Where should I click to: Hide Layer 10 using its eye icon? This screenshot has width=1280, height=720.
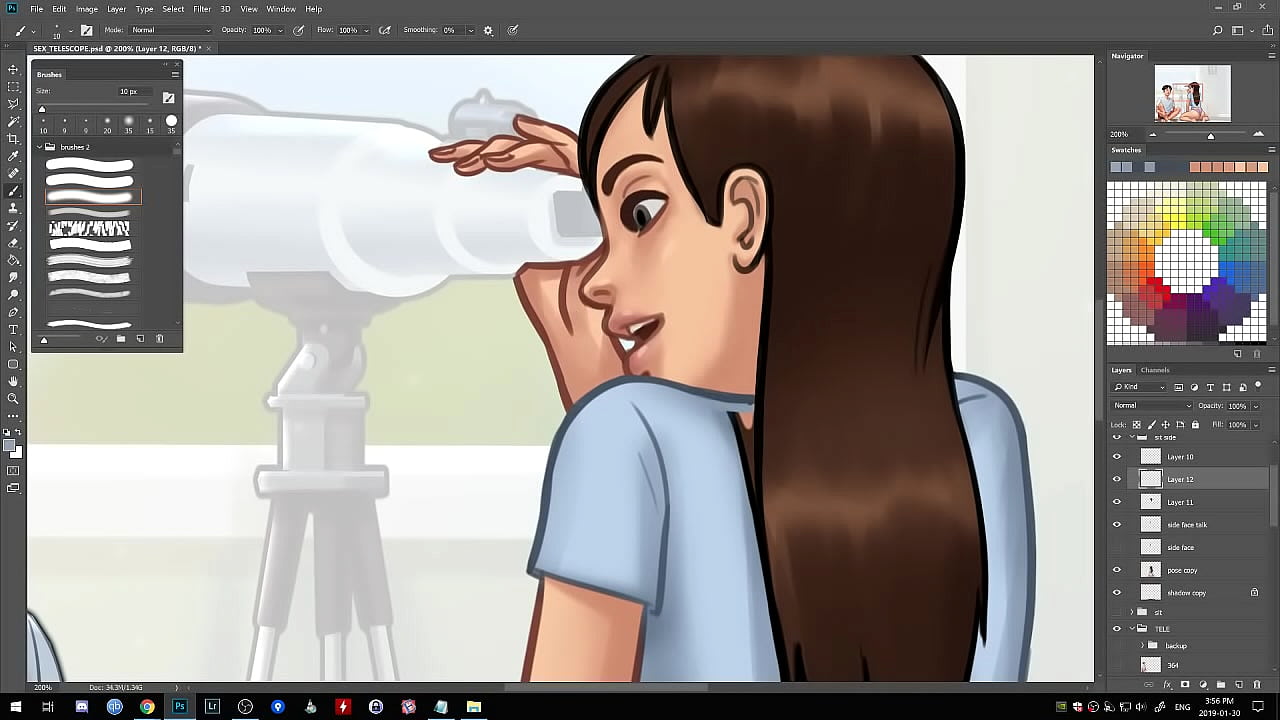click(1117, 457)
